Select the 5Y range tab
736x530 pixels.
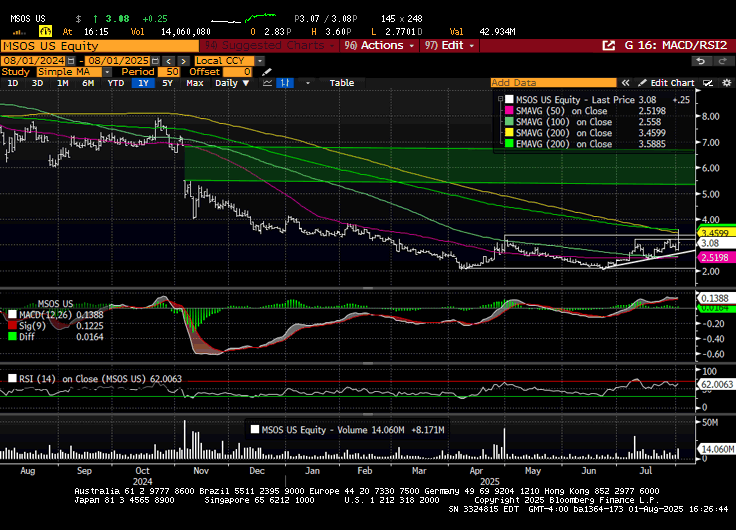pos(167,83)
